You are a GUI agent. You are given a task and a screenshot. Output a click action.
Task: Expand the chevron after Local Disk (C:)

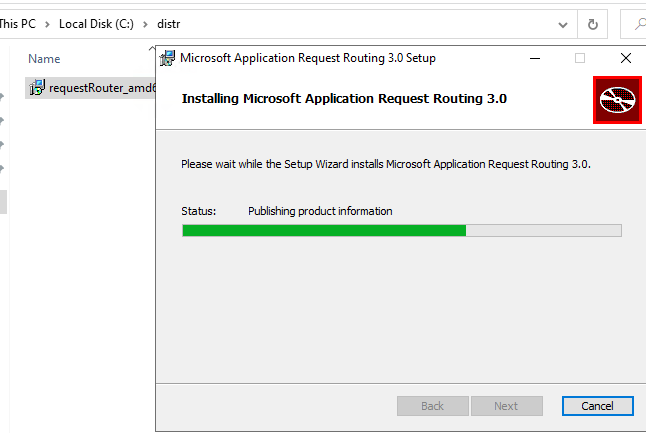145,25
